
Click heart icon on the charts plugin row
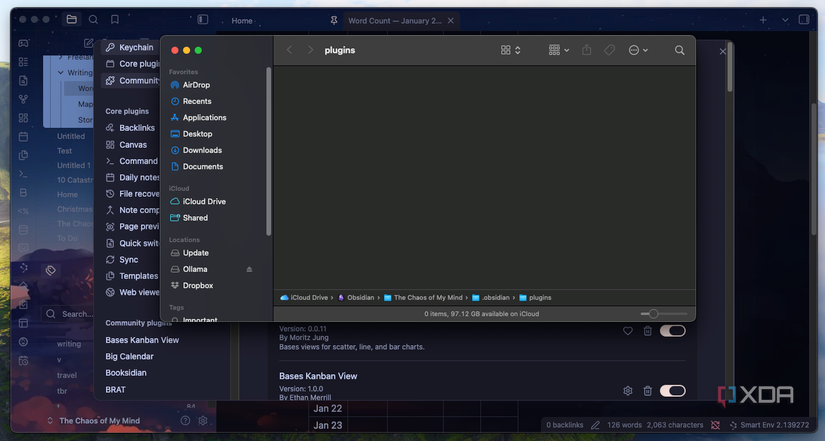coord(628,331)
